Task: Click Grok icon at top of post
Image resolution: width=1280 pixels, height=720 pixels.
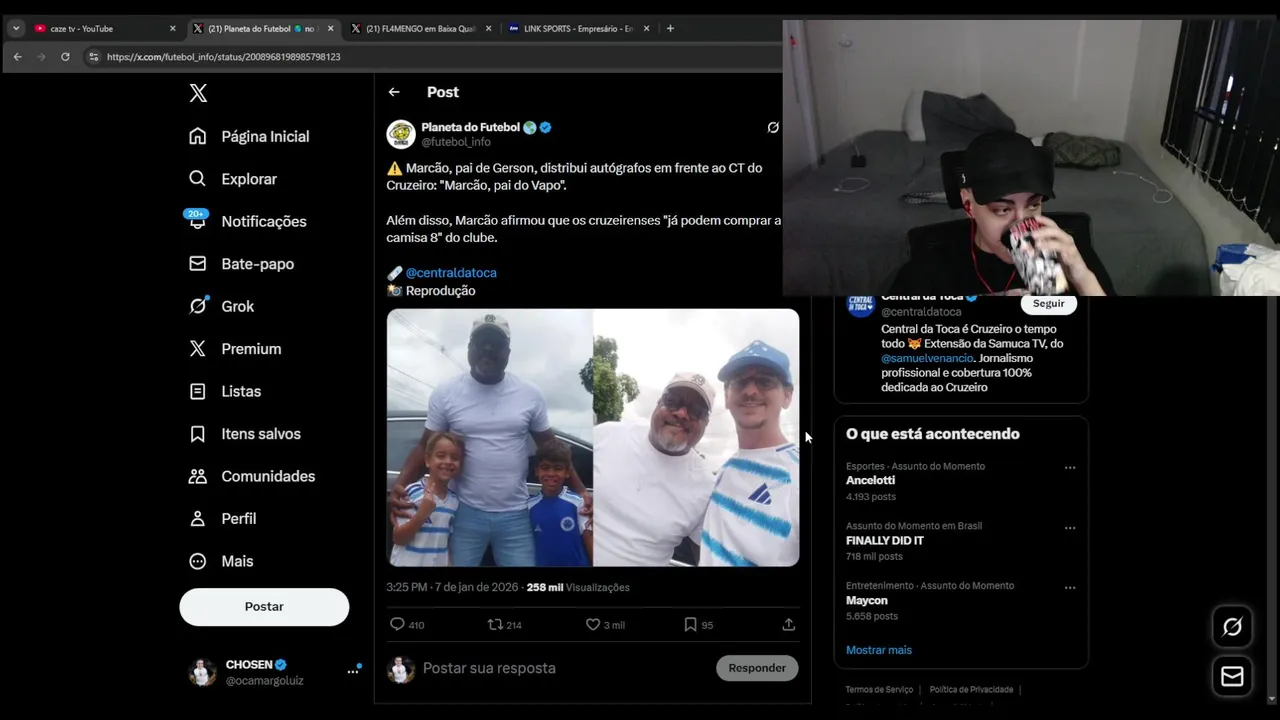Action: (x=773, y=128)
